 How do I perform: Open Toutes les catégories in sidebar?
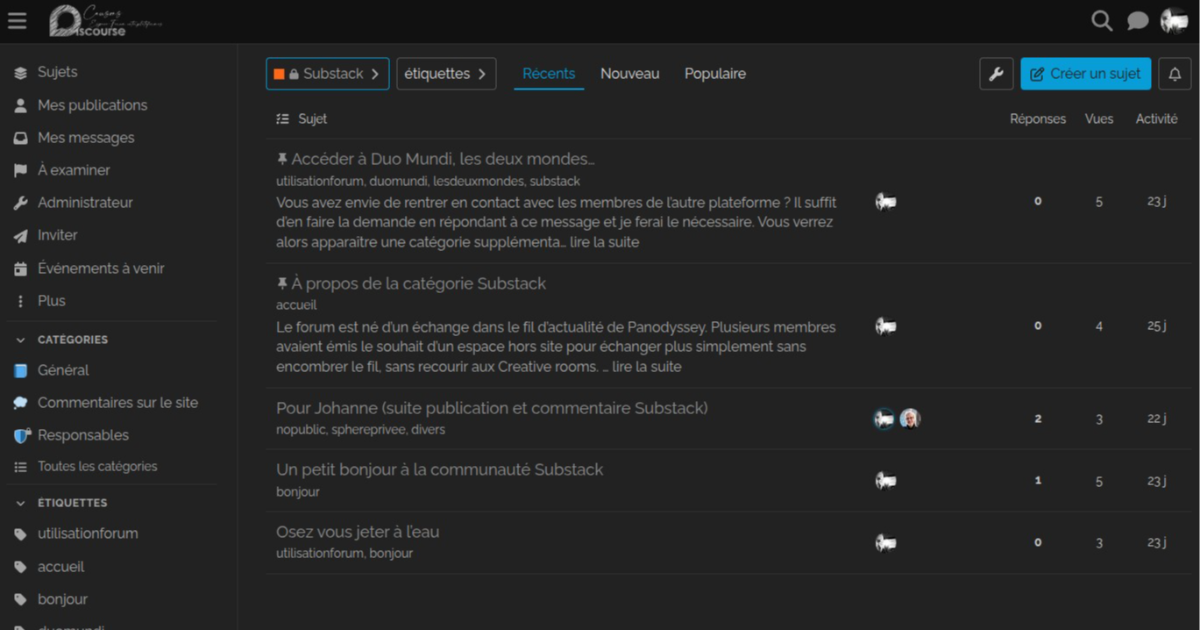pyautogui.click(x=97, y=467)
